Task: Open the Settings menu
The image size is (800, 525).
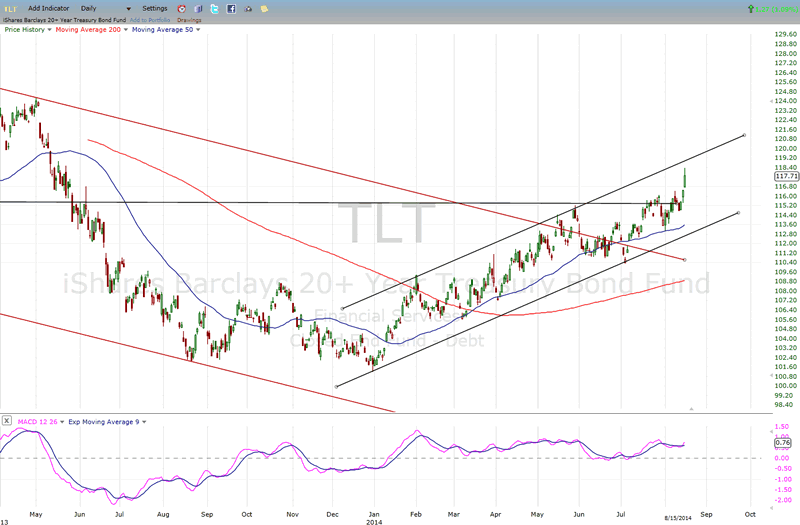Action: point(154,8)
